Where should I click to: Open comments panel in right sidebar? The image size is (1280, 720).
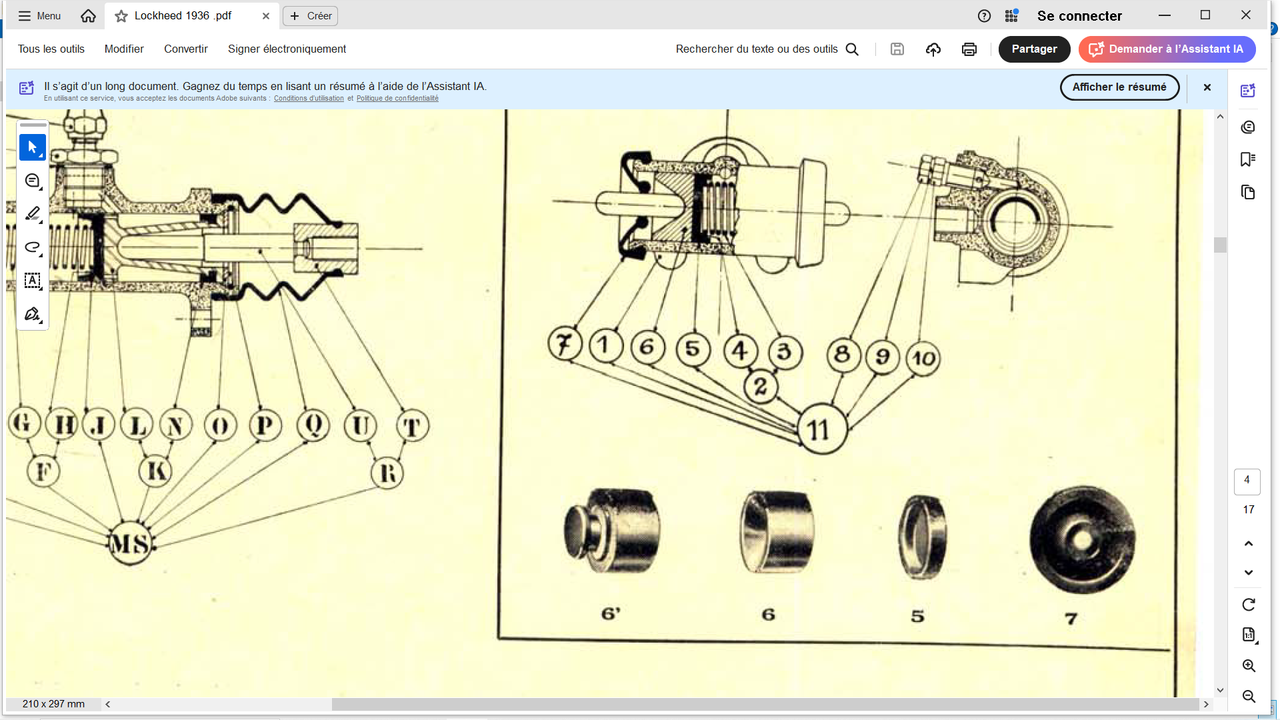(x=1248, y=127)
